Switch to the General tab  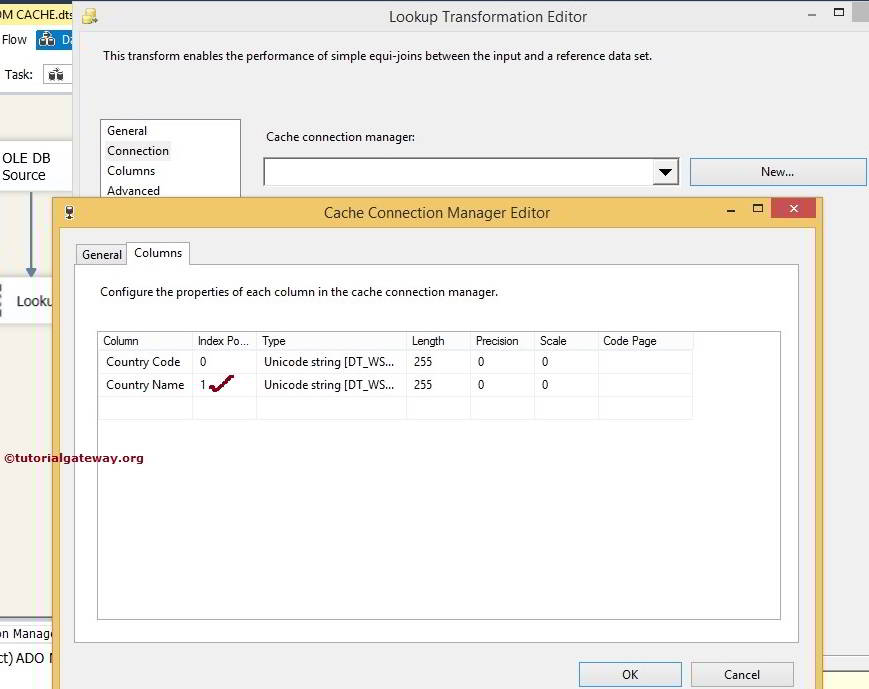tap(100, 254)
